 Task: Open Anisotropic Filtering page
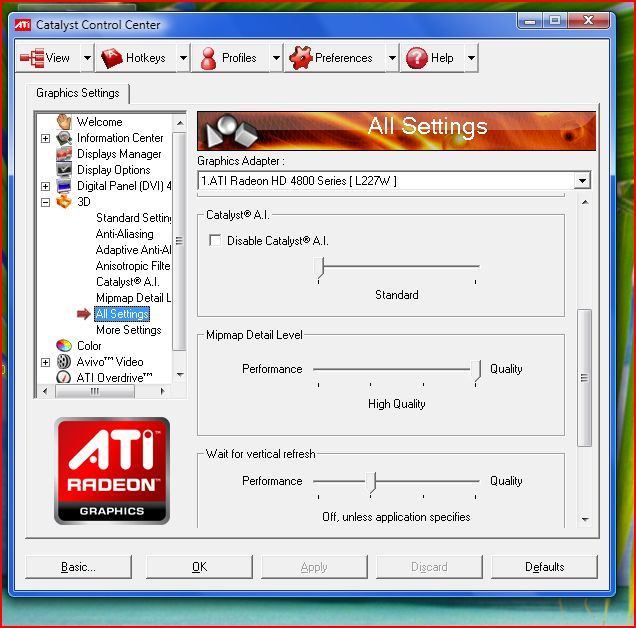(133, 266)
